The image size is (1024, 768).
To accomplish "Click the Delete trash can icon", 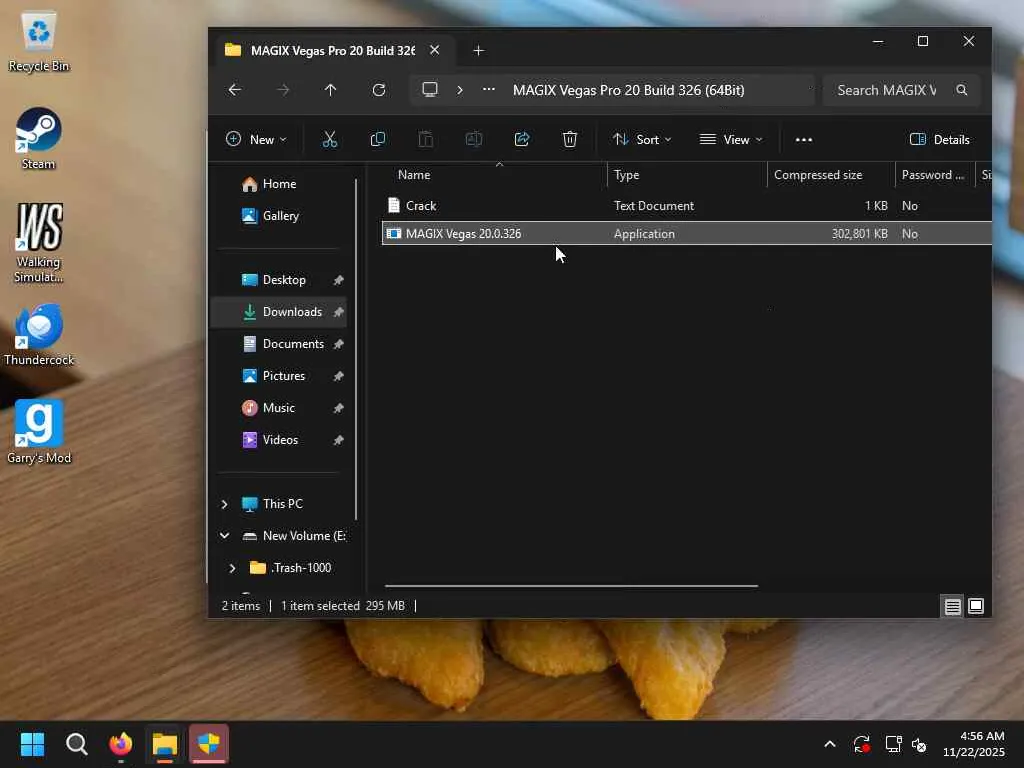I will 570,139.
